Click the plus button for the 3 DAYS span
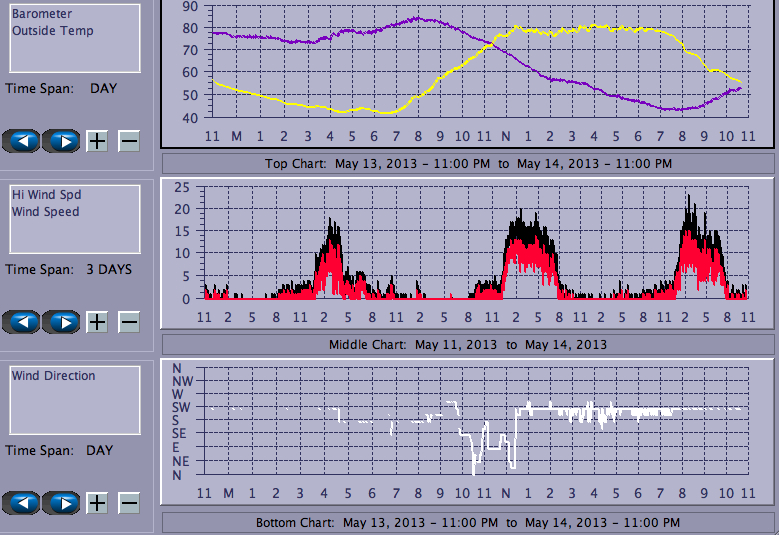779x535 pixels. pos(97,322)
